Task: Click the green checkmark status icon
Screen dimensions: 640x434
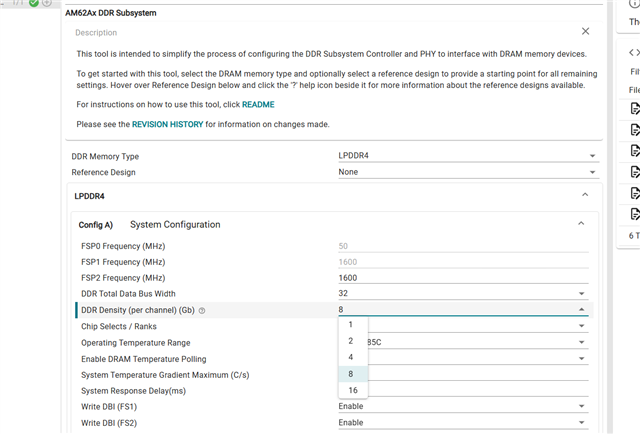Action: (x=34, y=3)
